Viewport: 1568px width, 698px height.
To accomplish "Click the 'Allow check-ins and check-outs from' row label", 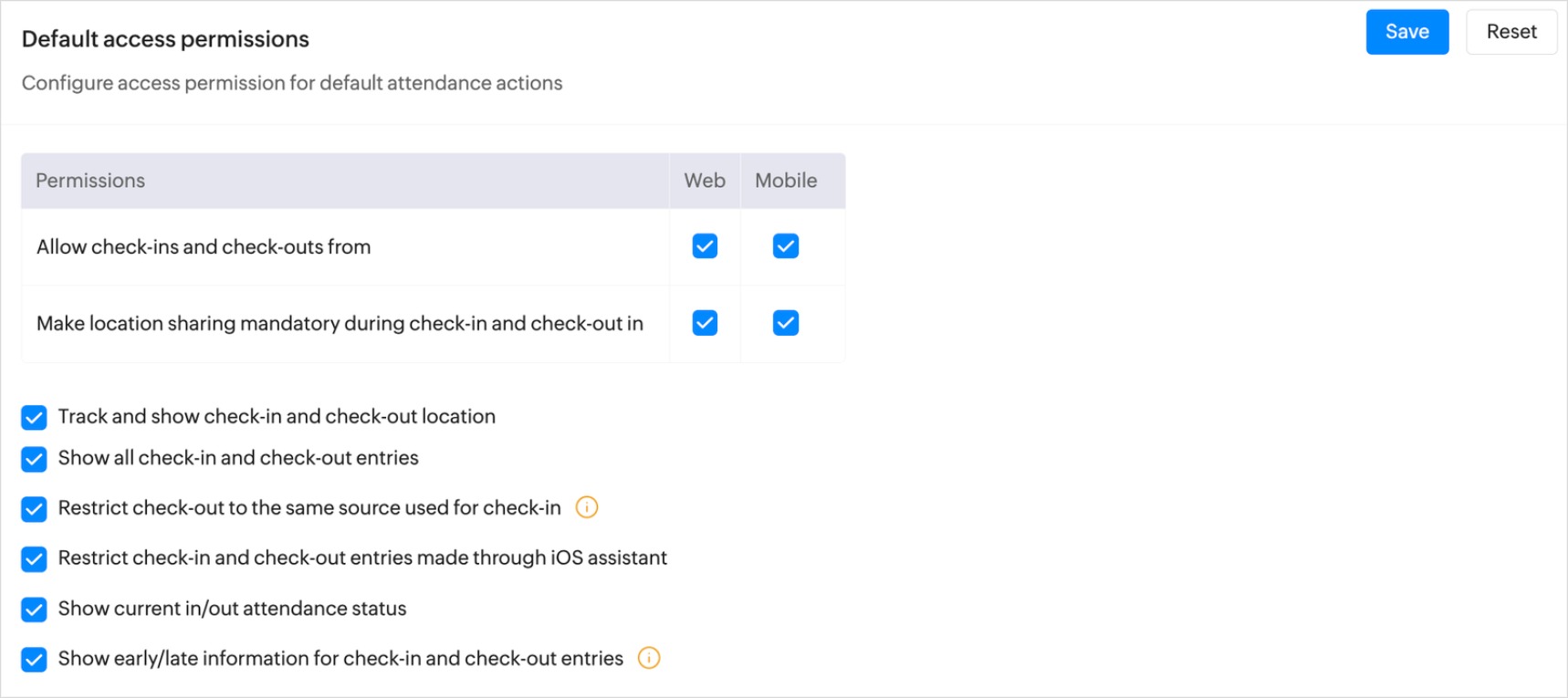I will coord(204,247).
